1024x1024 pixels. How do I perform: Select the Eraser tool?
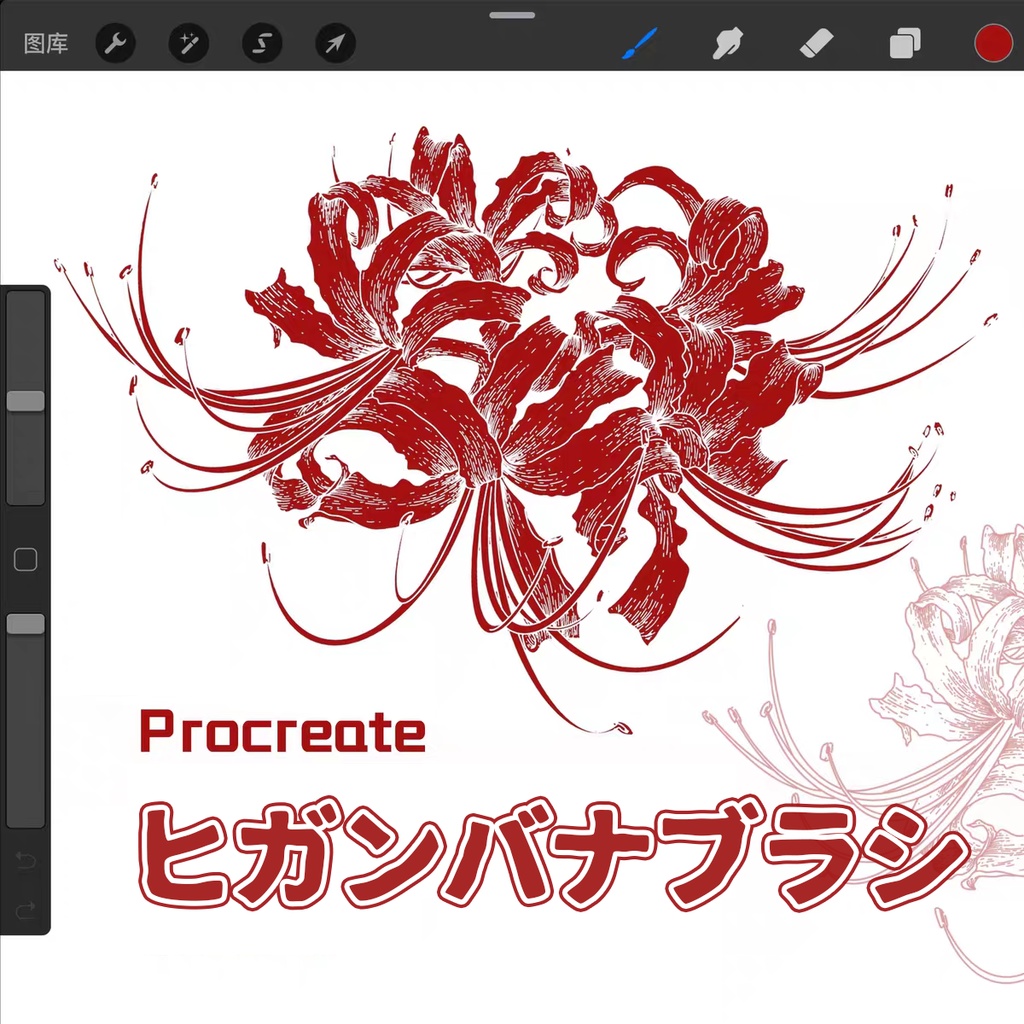[x=816, y=44]
